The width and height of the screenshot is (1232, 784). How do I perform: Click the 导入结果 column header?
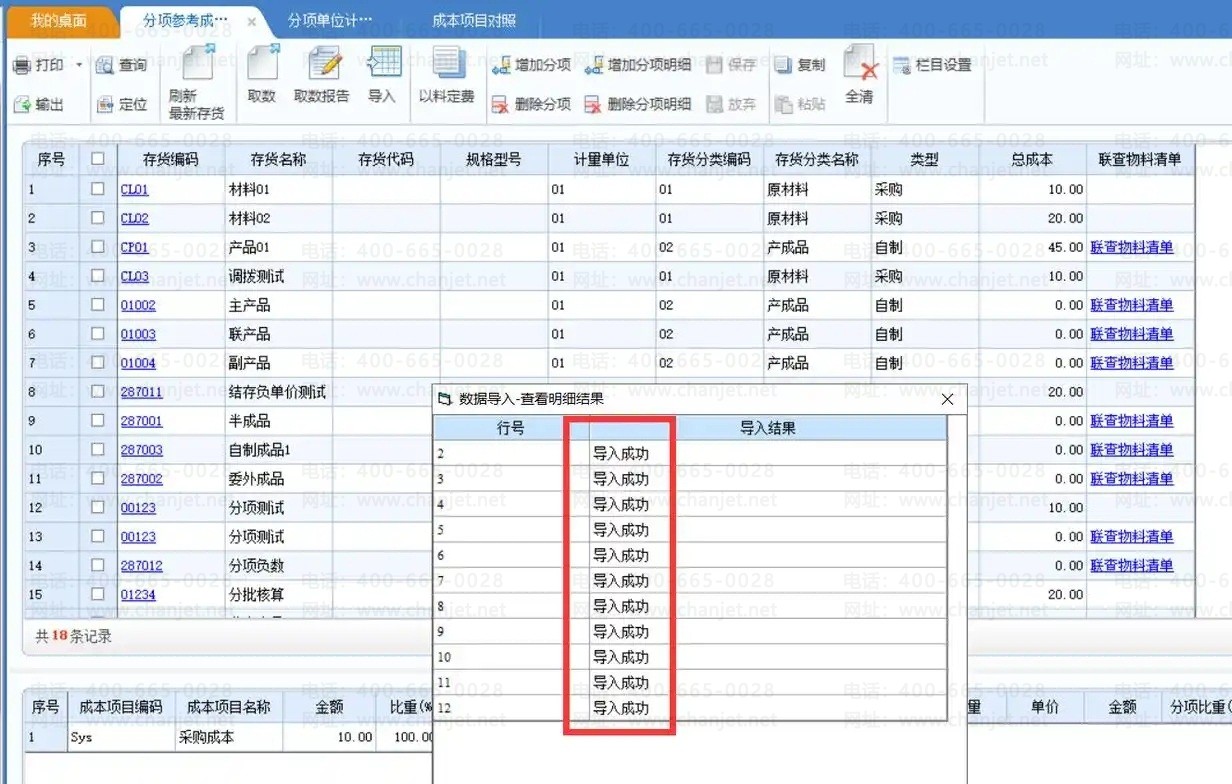click(x=767, y=428)
